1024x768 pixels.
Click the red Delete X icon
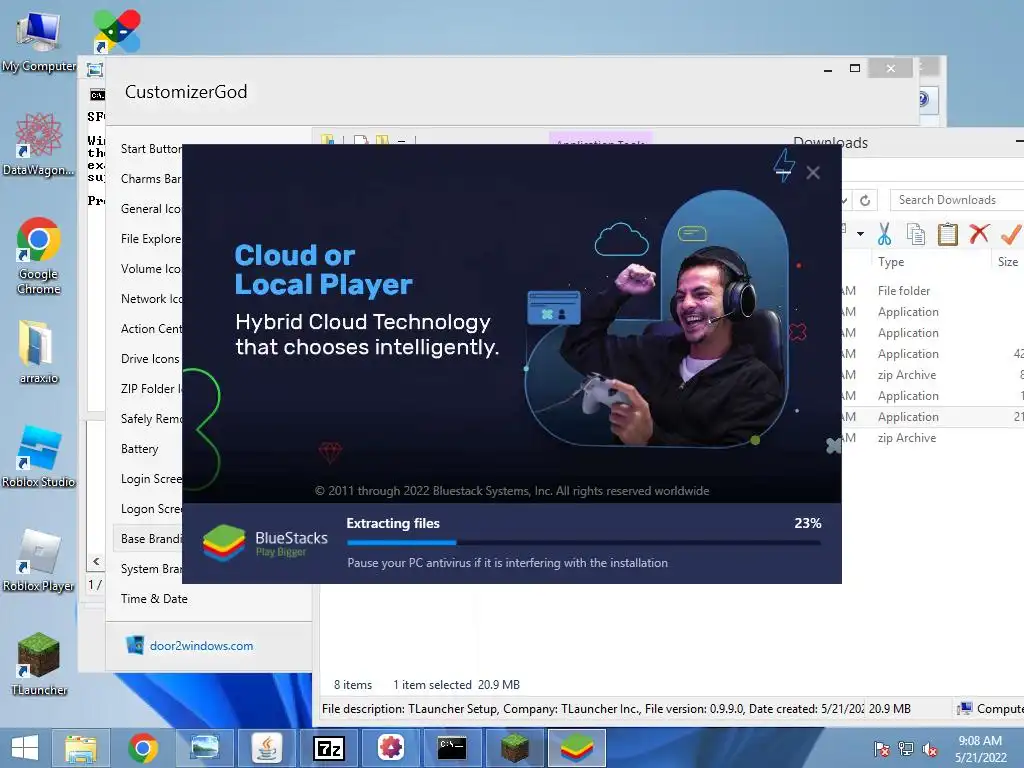click(x=979, y=233)
